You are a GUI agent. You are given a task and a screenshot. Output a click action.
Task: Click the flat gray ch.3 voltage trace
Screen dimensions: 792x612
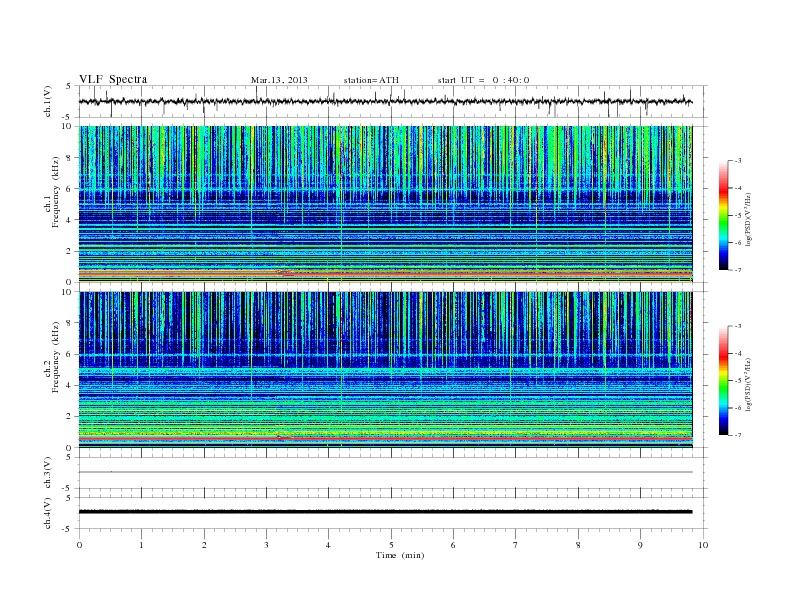coord(385,472)
